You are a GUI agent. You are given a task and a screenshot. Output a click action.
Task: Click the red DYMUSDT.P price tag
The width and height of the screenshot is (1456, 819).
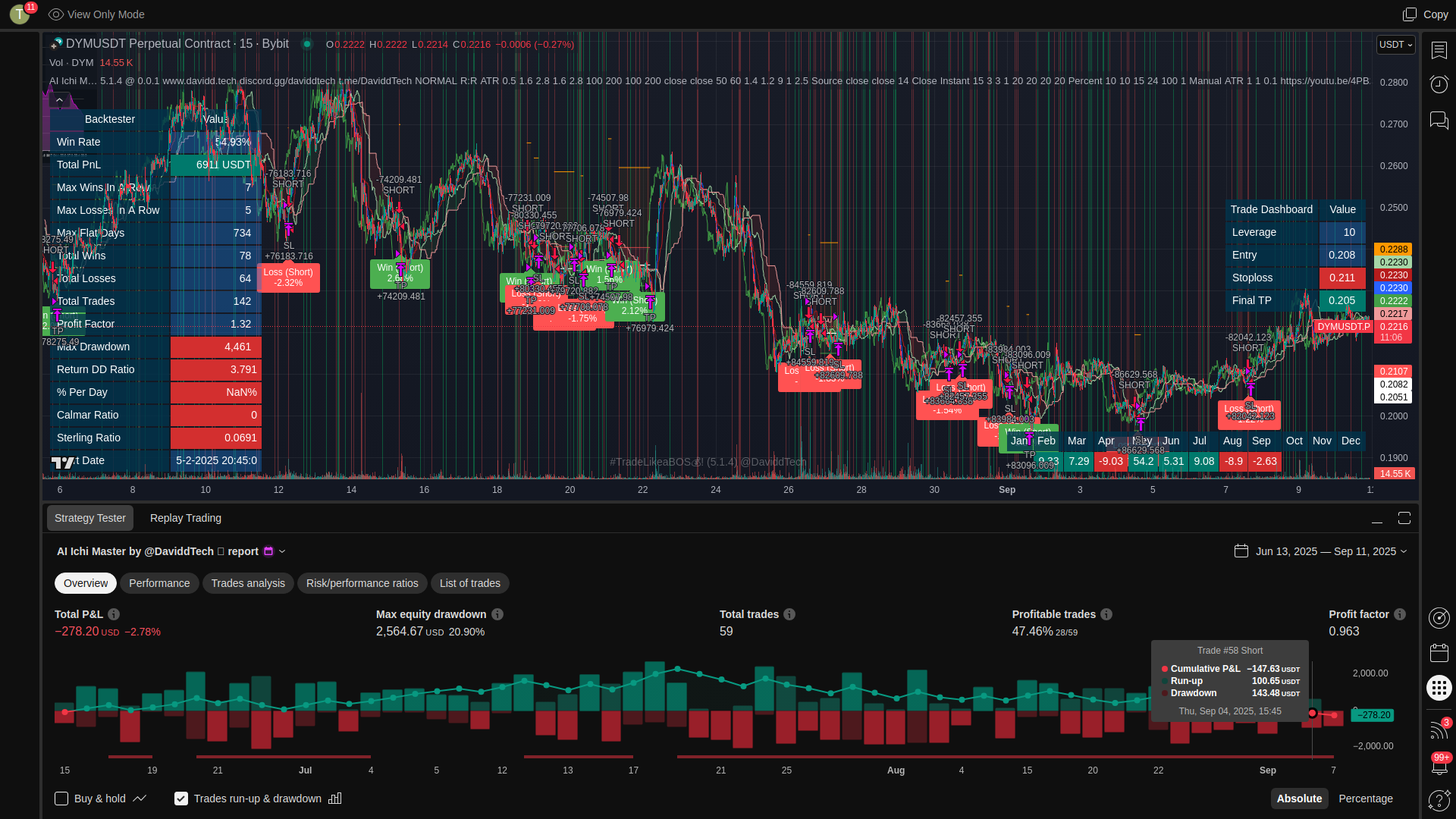coord(1343,327)
